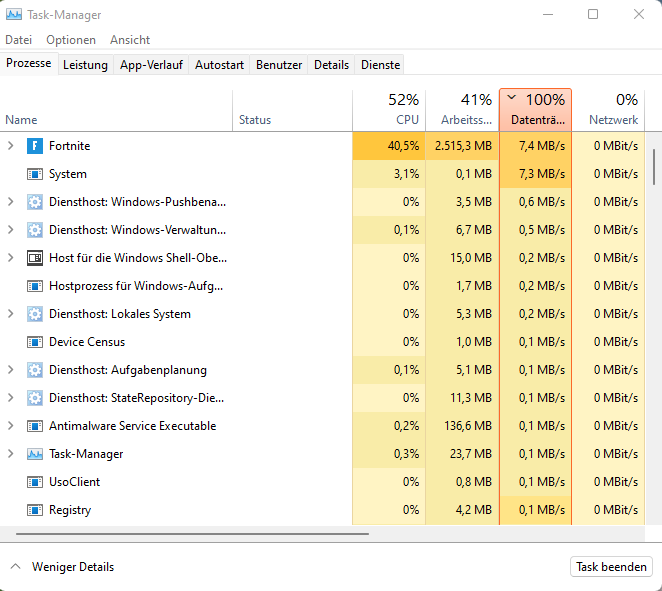The width and height of the screenshot is (662, 591).
Task: Click the Diensthost Windows-Pushbena gear icon
Action: pos(35,202)
